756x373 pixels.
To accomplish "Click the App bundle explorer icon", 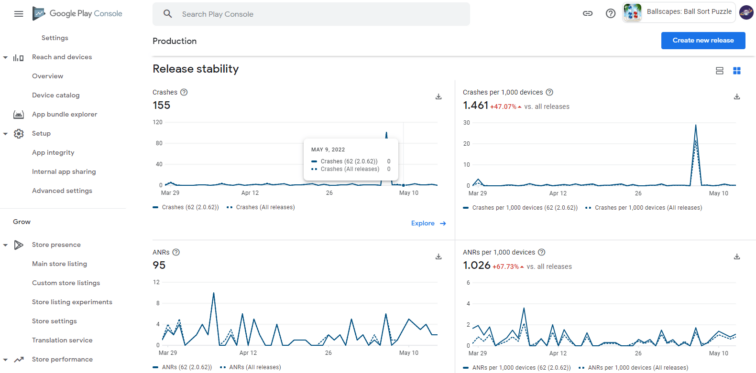I will click(18, 115).
